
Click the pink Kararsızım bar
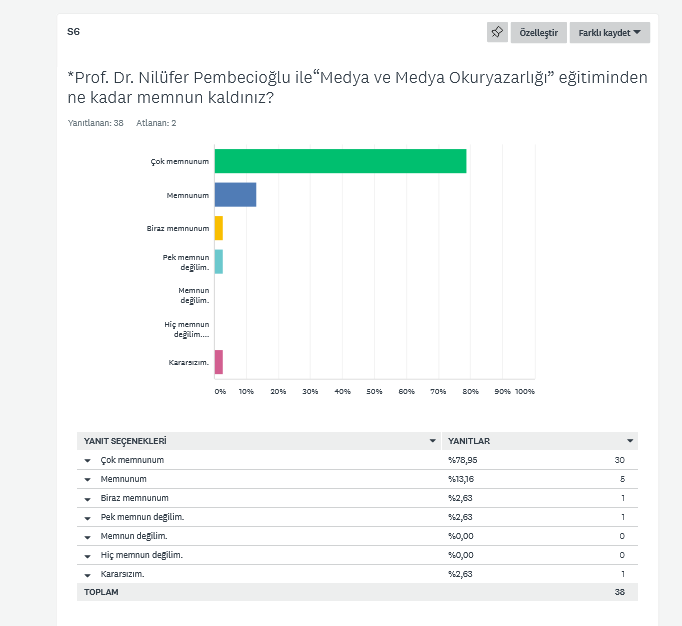click(x=218, y=362)
